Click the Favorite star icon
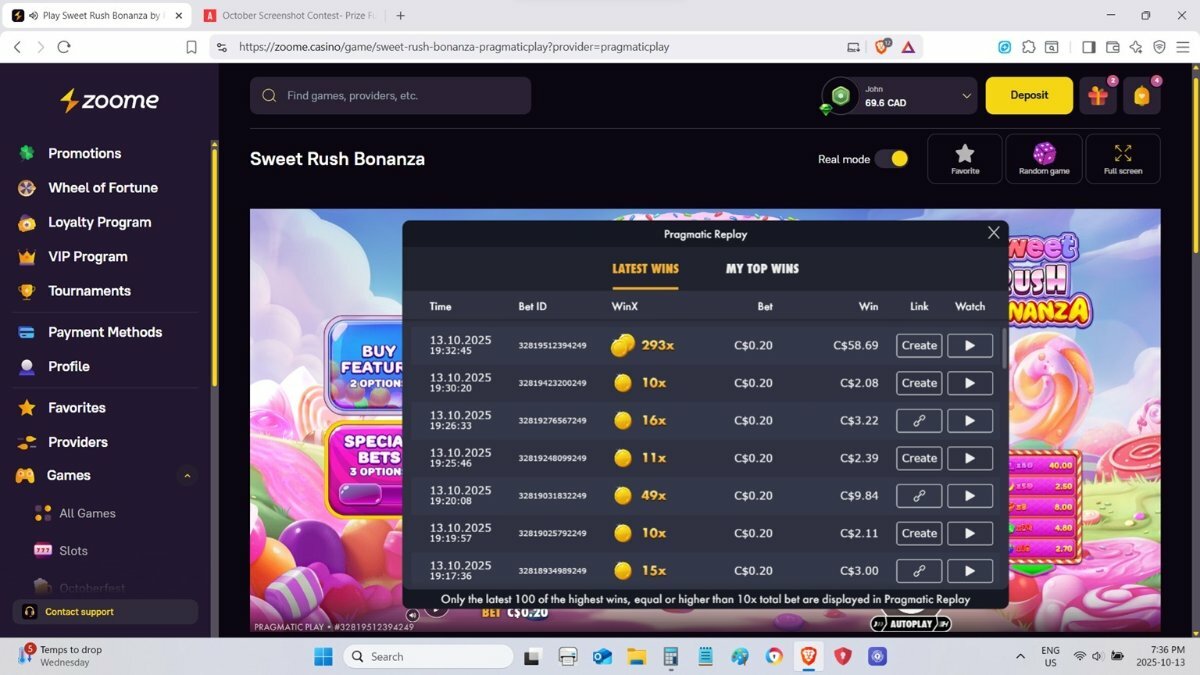The width and height of the screenshot is (1200, 675). [964, 158]
